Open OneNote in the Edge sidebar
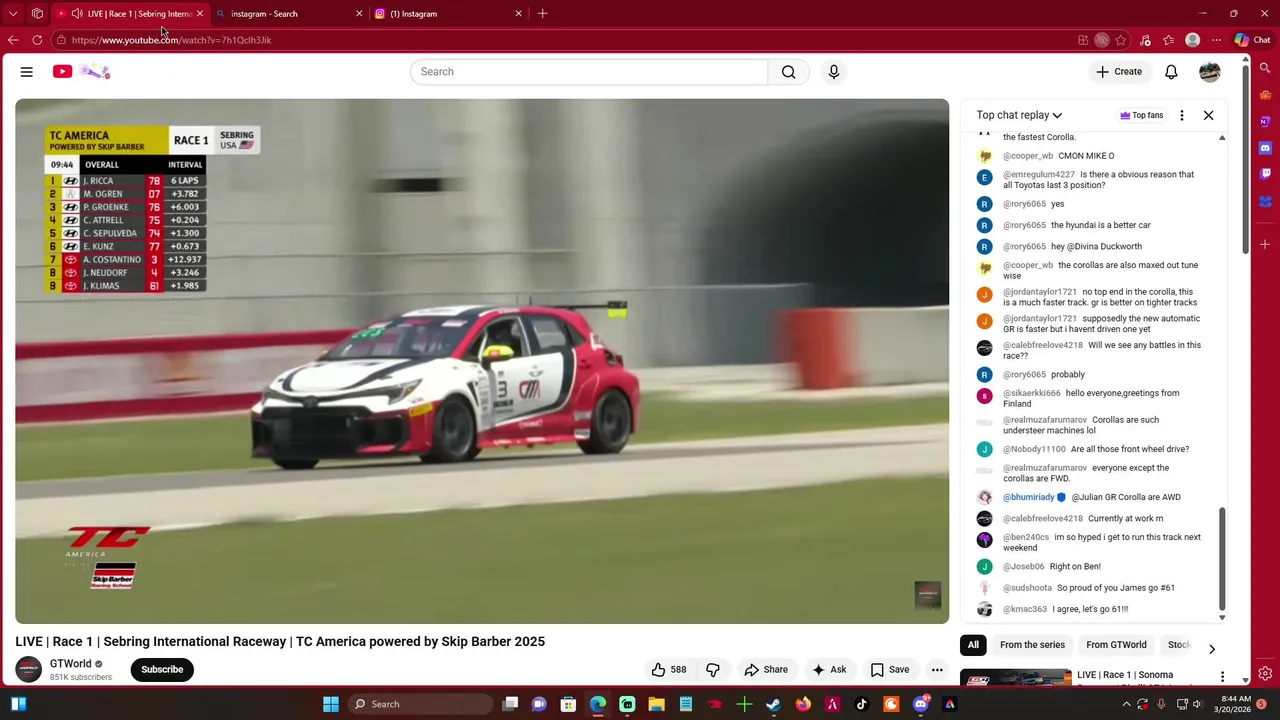The image size is (1280, 720). [1265, 121]
